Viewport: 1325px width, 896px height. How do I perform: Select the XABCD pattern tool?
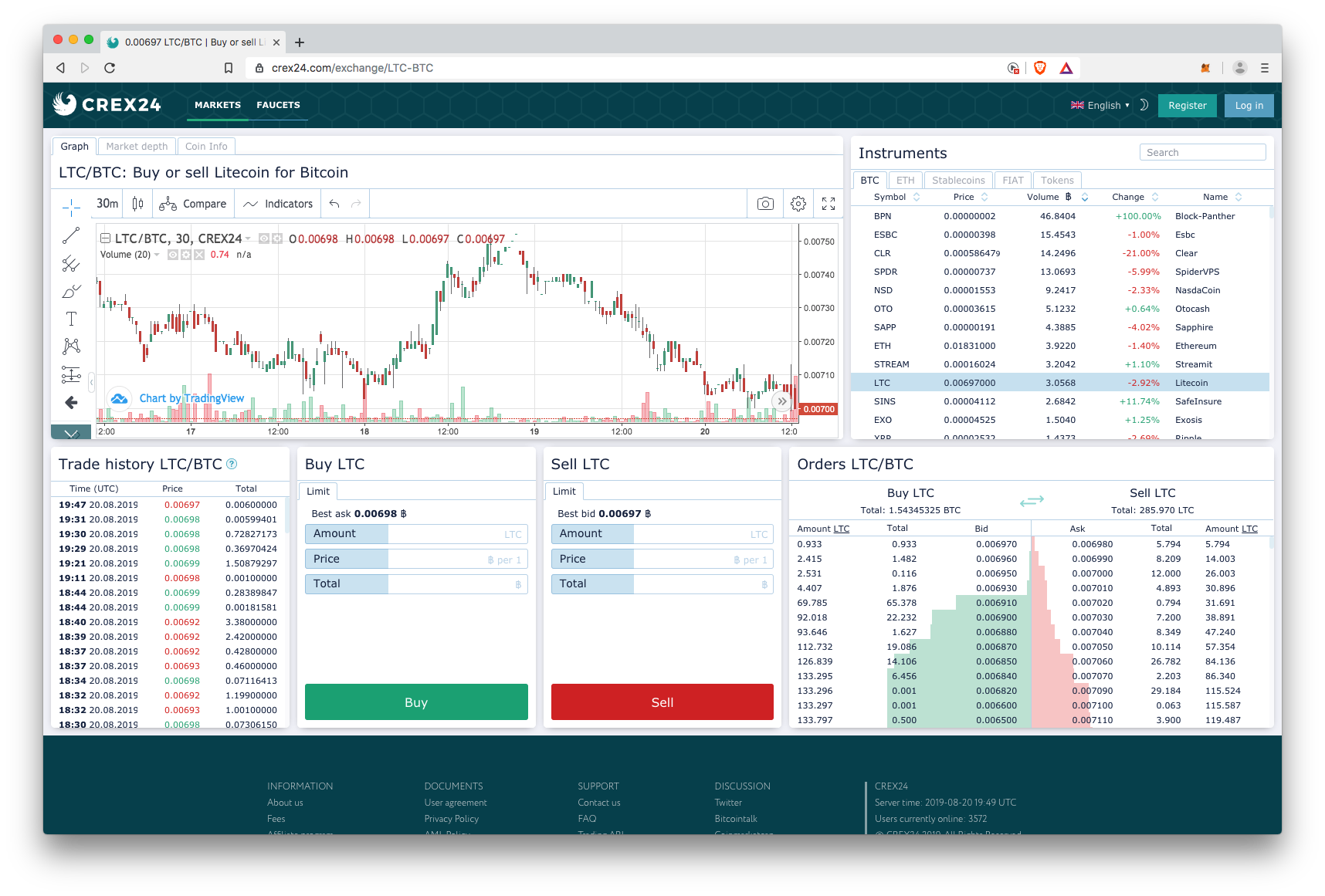[71, 347]
